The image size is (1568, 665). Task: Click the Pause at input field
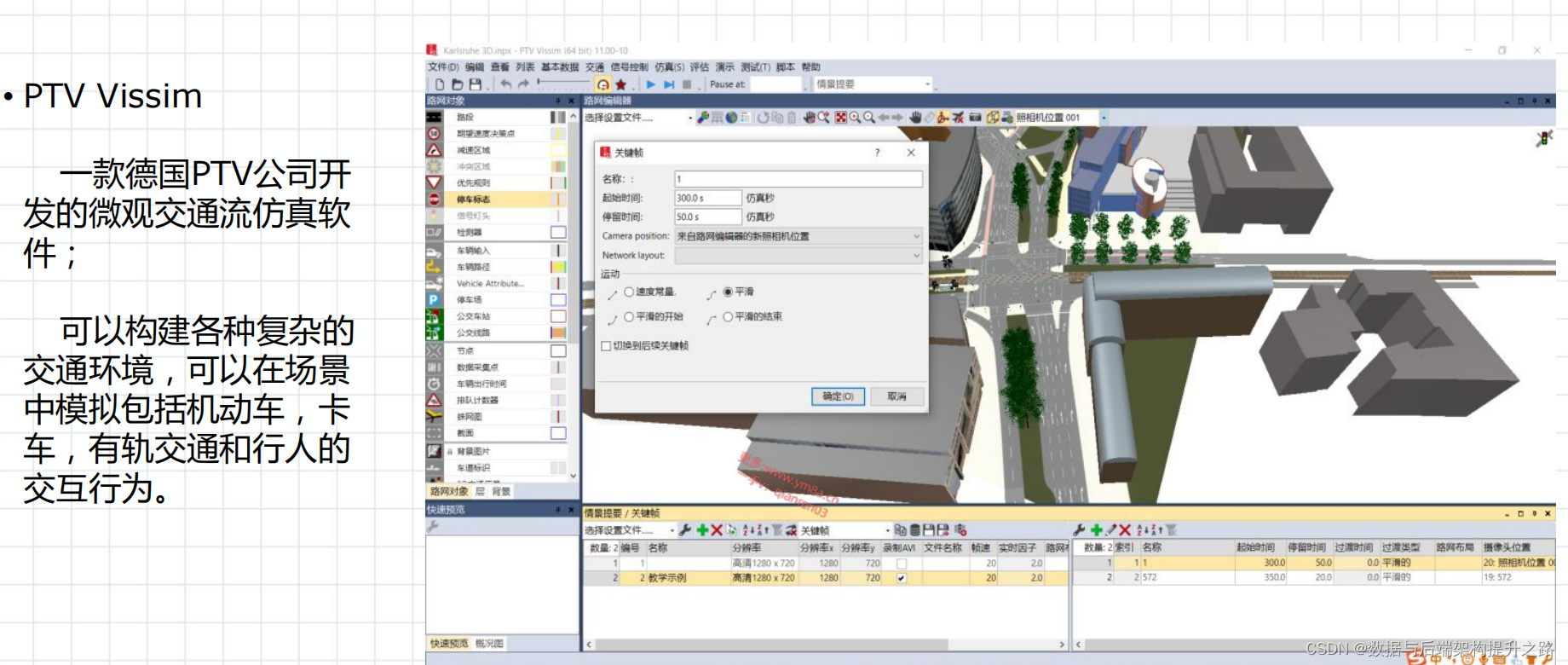775,84
